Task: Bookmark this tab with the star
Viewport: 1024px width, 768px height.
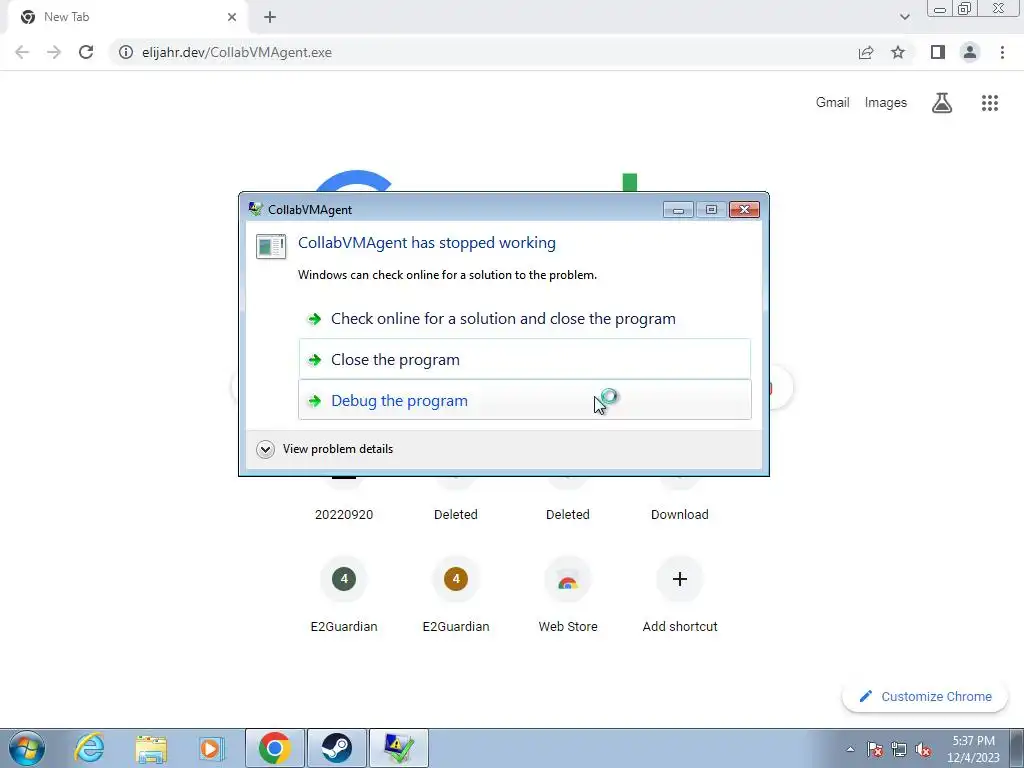Action: (898, 52)
